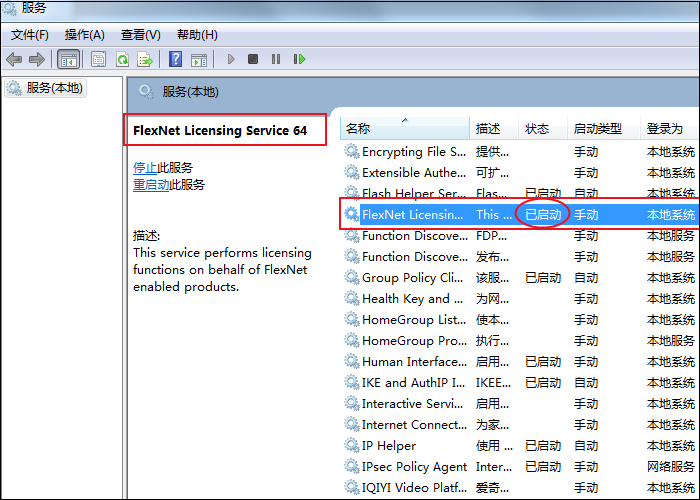Click the Refresh toolbar icon
The width and height of the screenshot is (700, 500).
[x=122, y=59]
